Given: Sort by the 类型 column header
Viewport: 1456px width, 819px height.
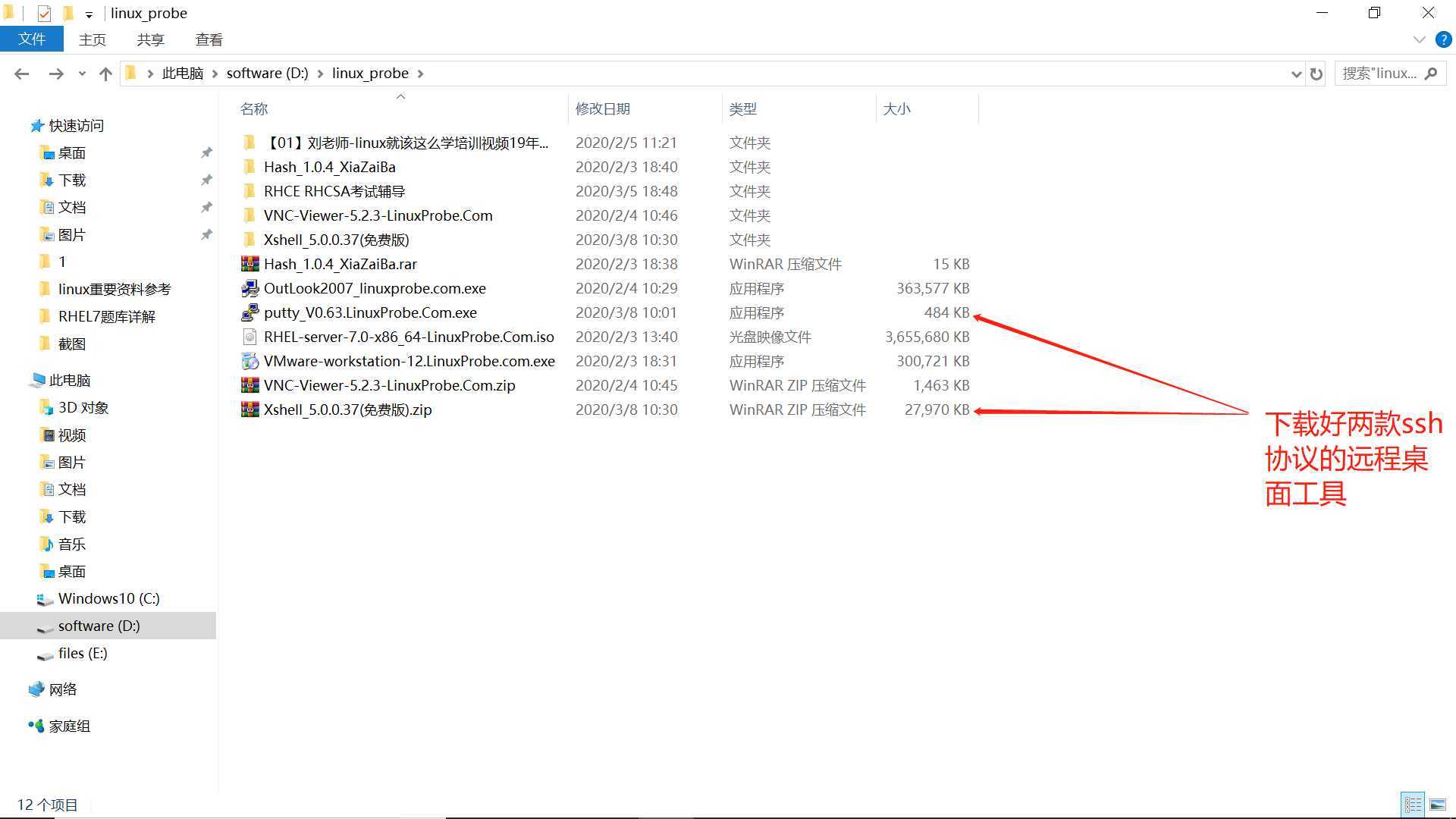Looking at the screenshot, I should [743, 108].
